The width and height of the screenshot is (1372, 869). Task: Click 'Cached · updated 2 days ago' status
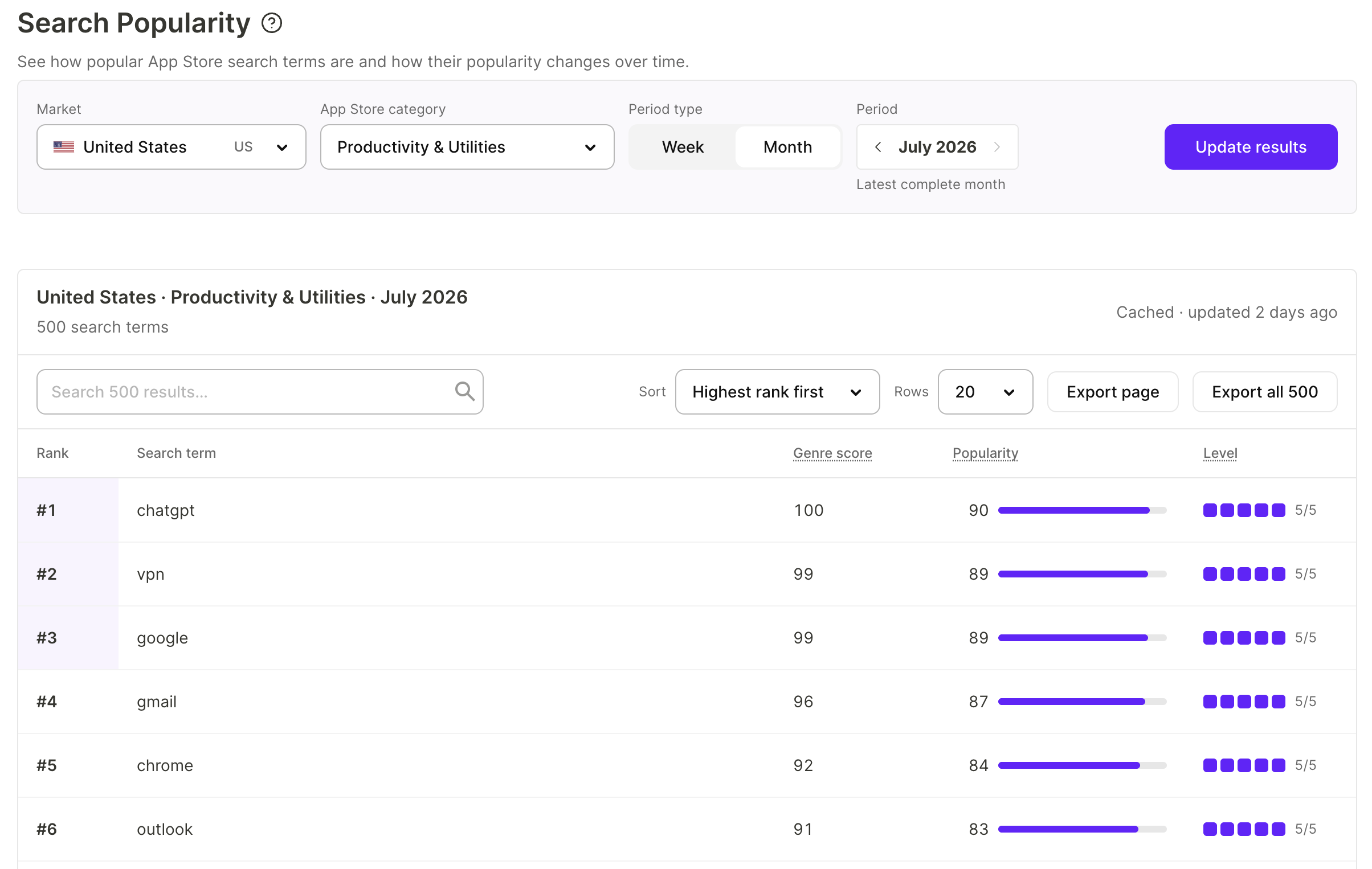click(1227, 312)
